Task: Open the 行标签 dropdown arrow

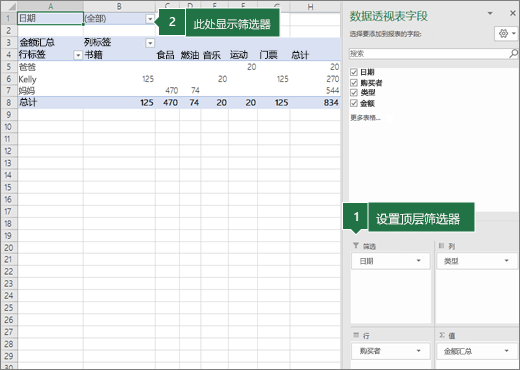Action: pos(78,55)
